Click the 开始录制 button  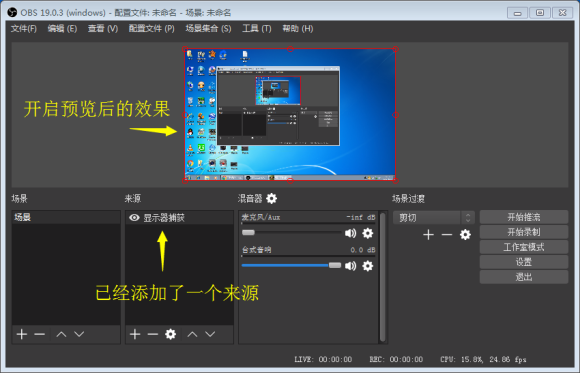(524, 232)
